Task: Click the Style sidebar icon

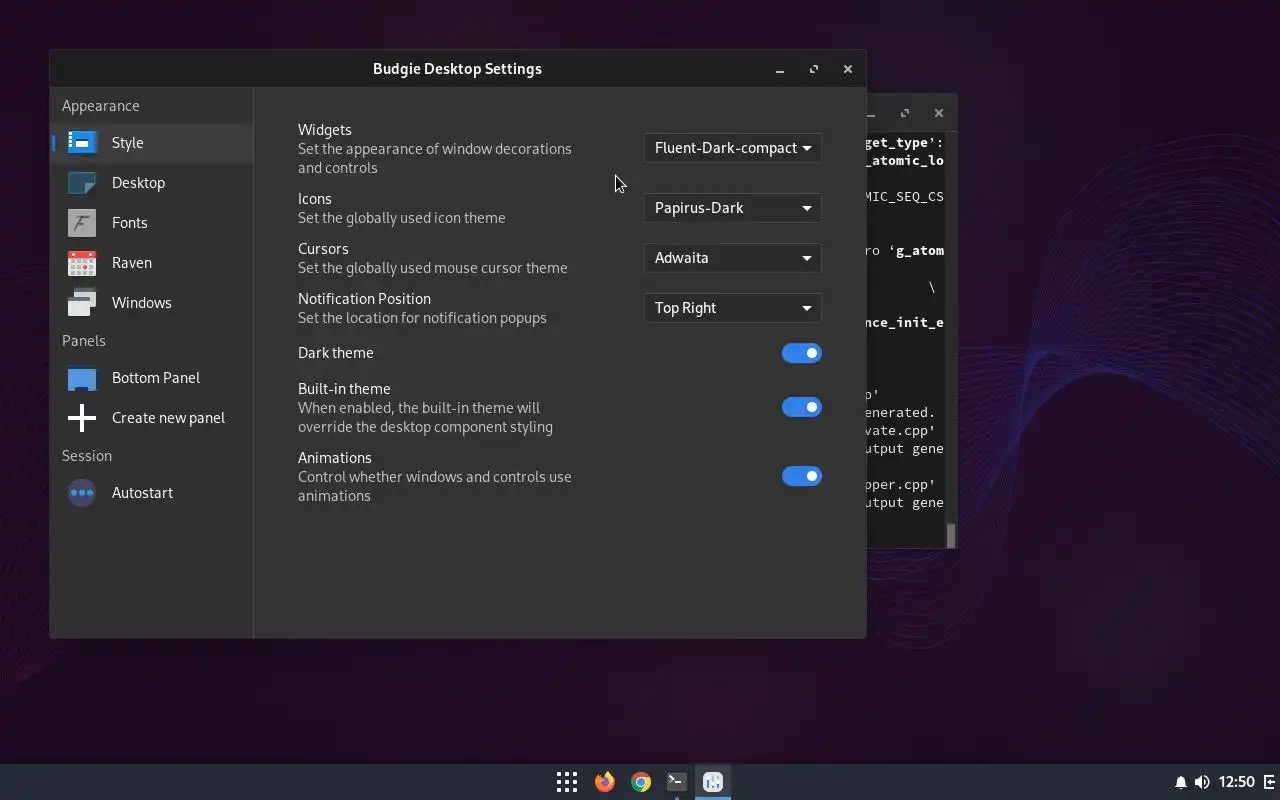Action: point(82,143)
